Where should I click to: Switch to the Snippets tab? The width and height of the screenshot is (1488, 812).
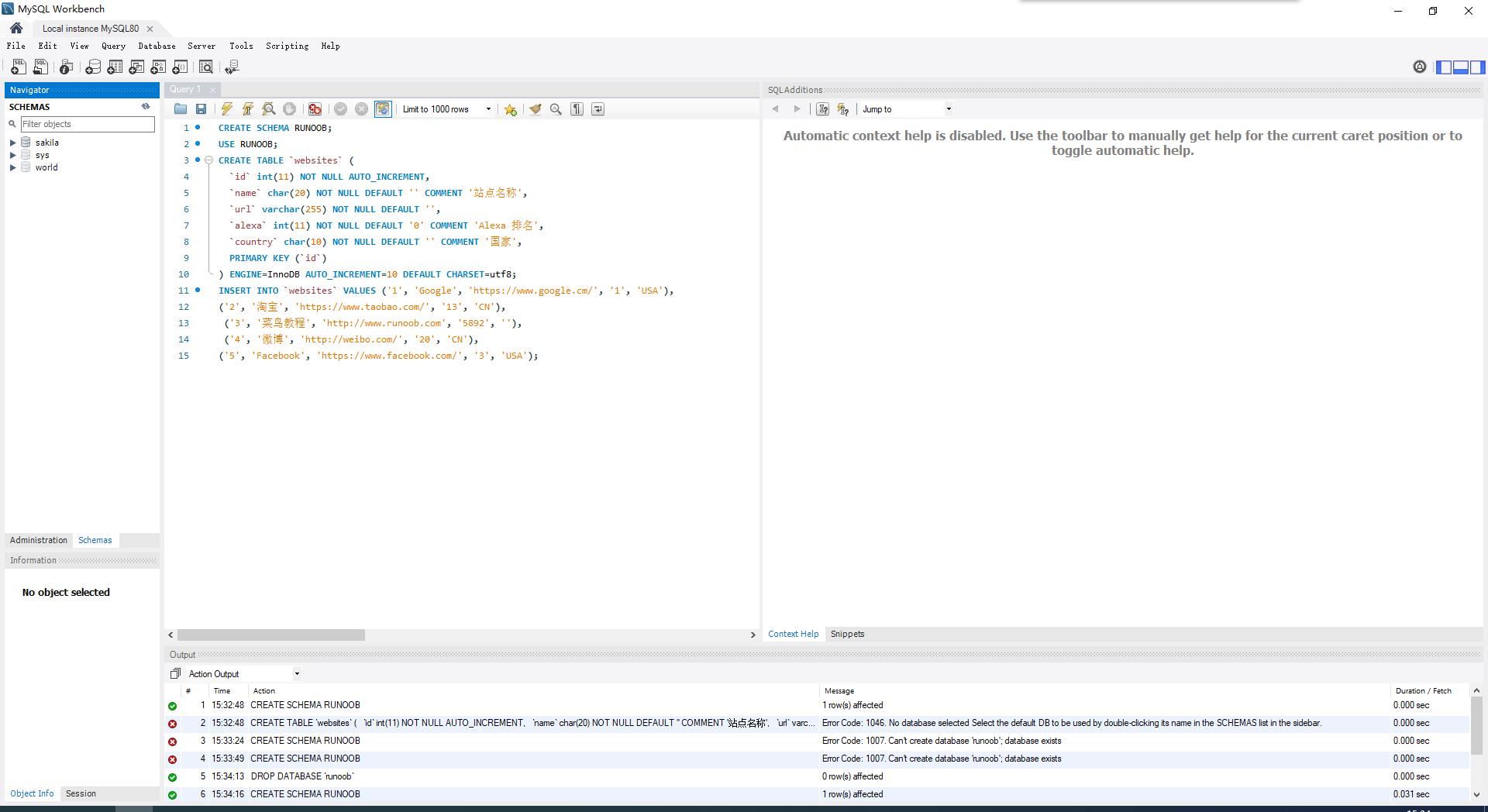tap(847, 634)
